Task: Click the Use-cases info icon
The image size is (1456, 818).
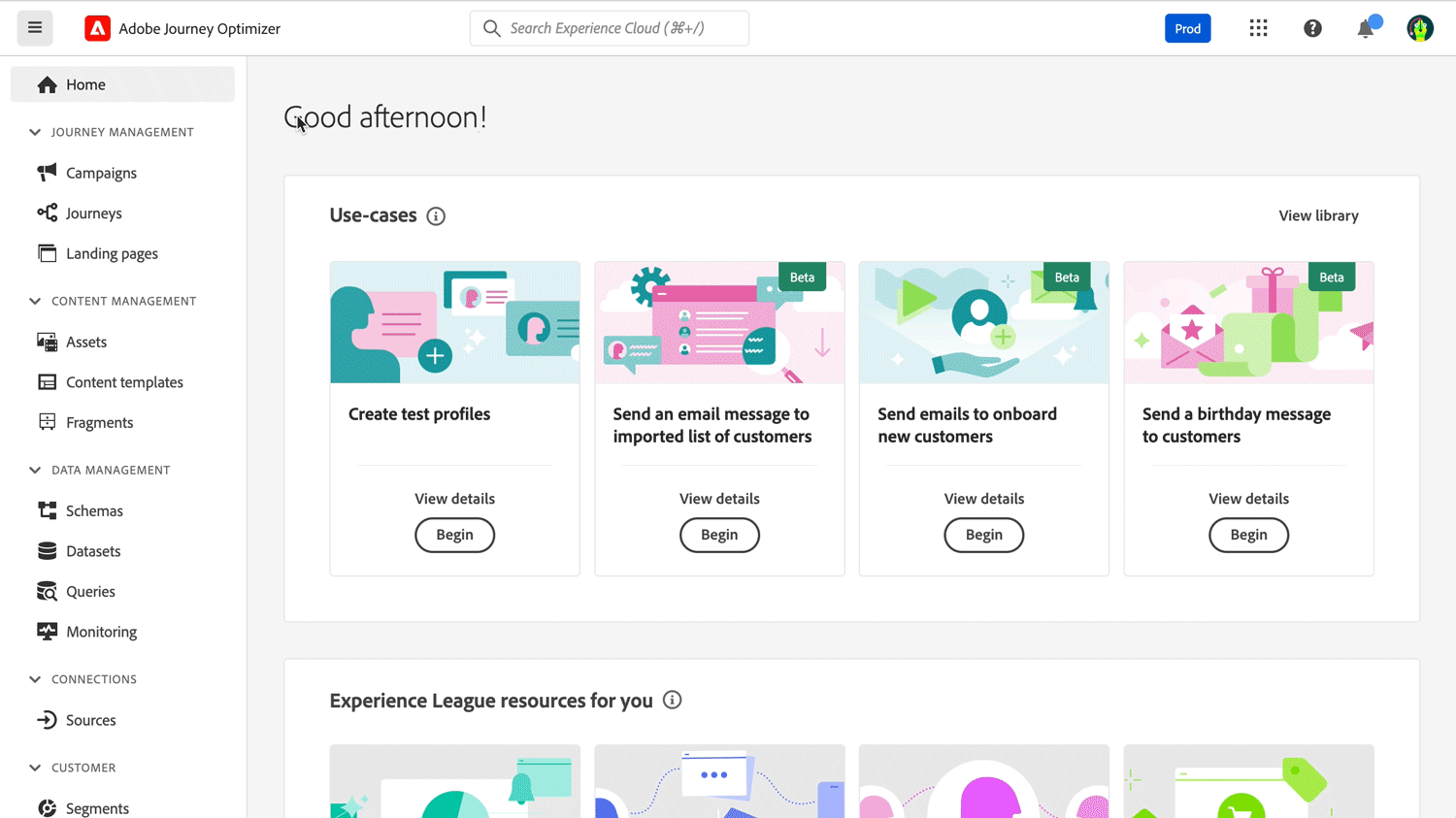Action: [x=436, y=216]
